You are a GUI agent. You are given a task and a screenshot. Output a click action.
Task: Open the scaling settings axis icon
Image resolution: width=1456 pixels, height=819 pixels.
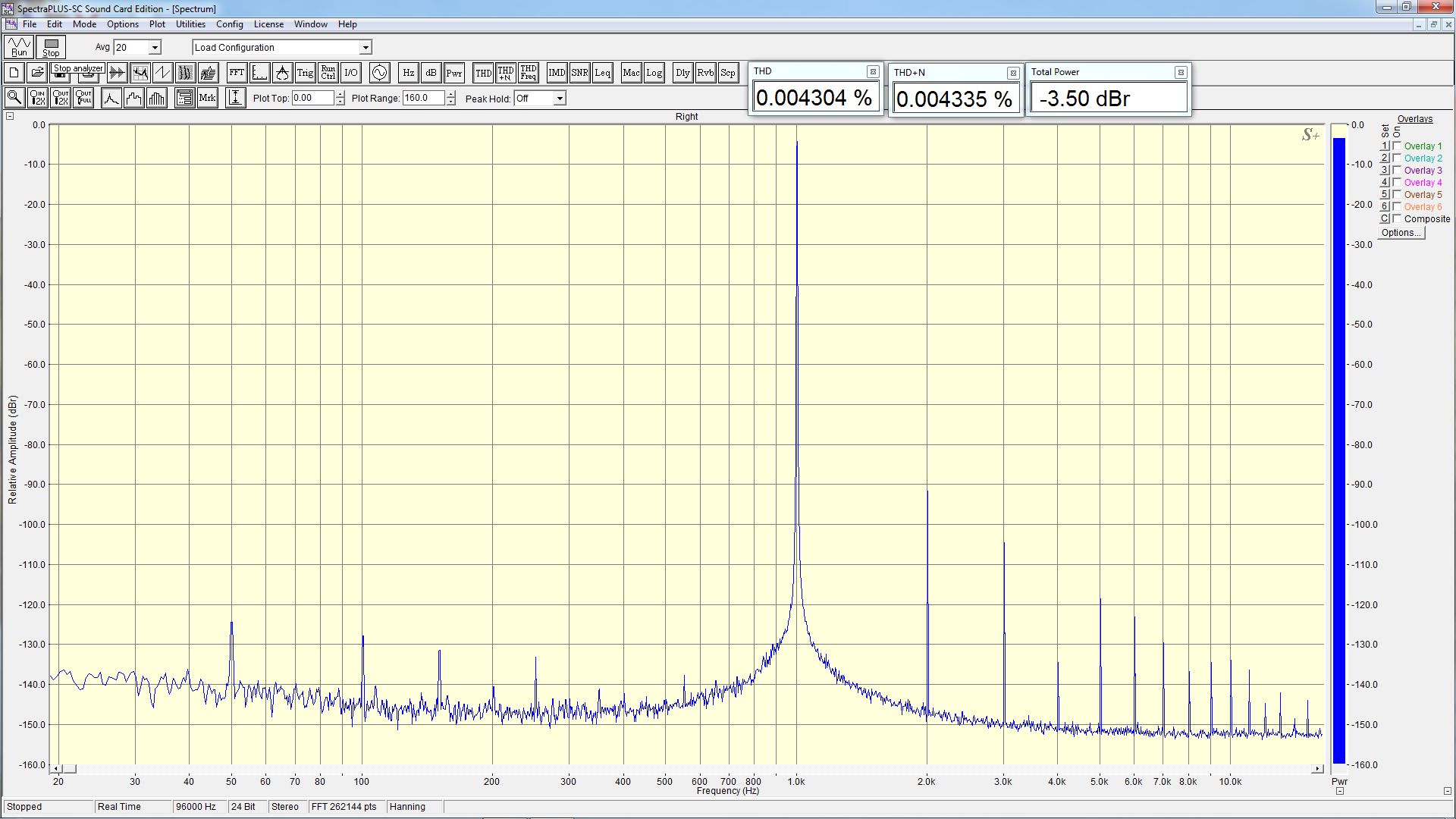tap(259, 73)
